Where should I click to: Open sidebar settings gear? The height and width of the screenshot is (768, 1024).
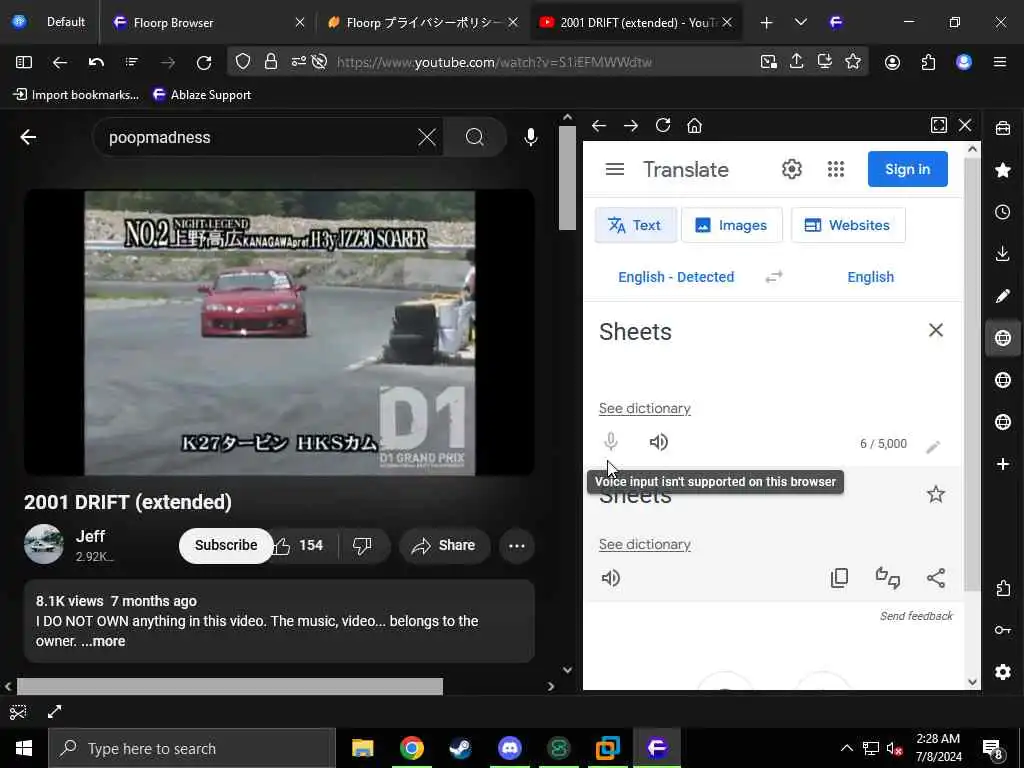[x=1002, y=672]
